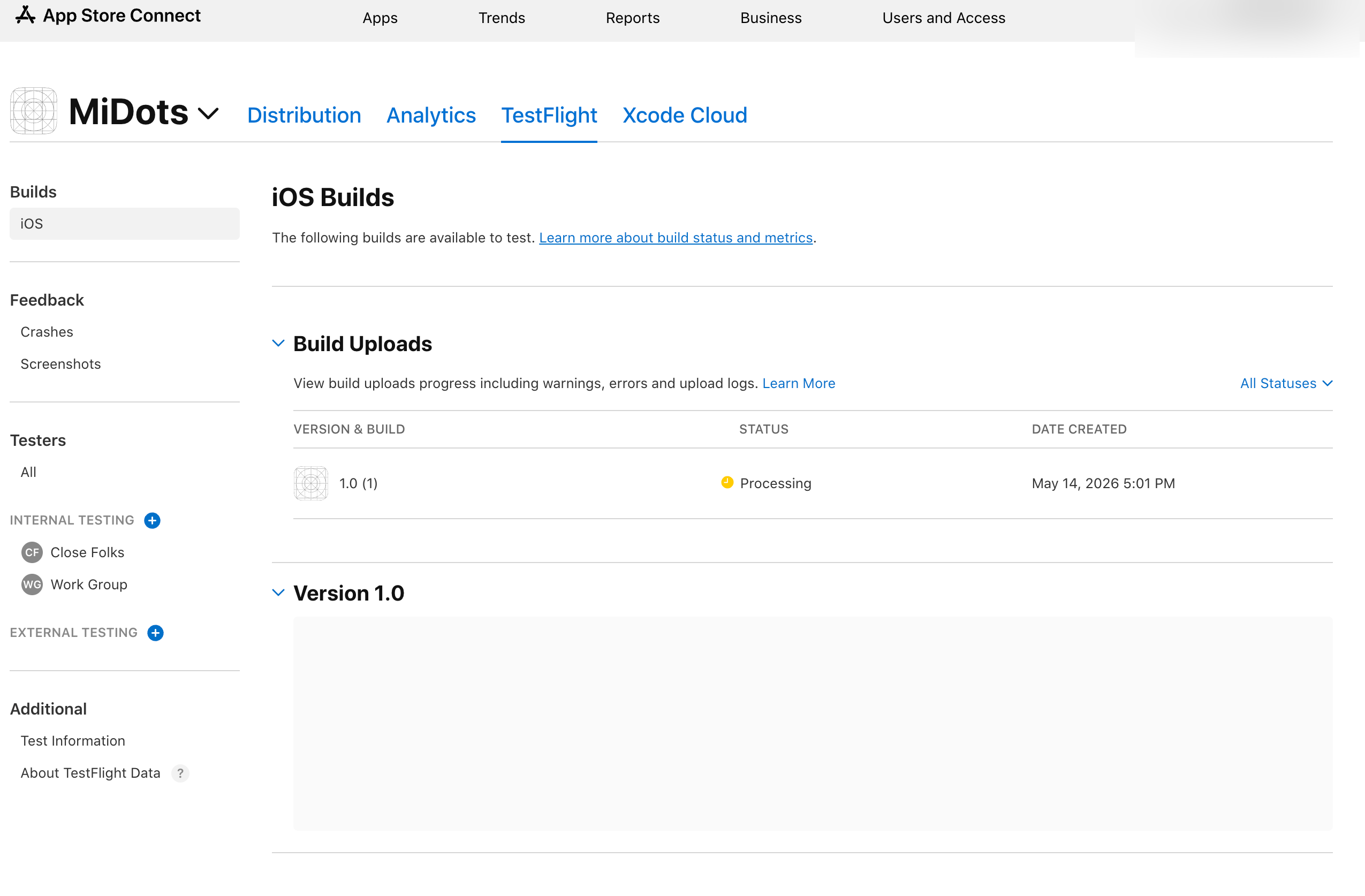Open the Apps top menu

coord(380,18)
